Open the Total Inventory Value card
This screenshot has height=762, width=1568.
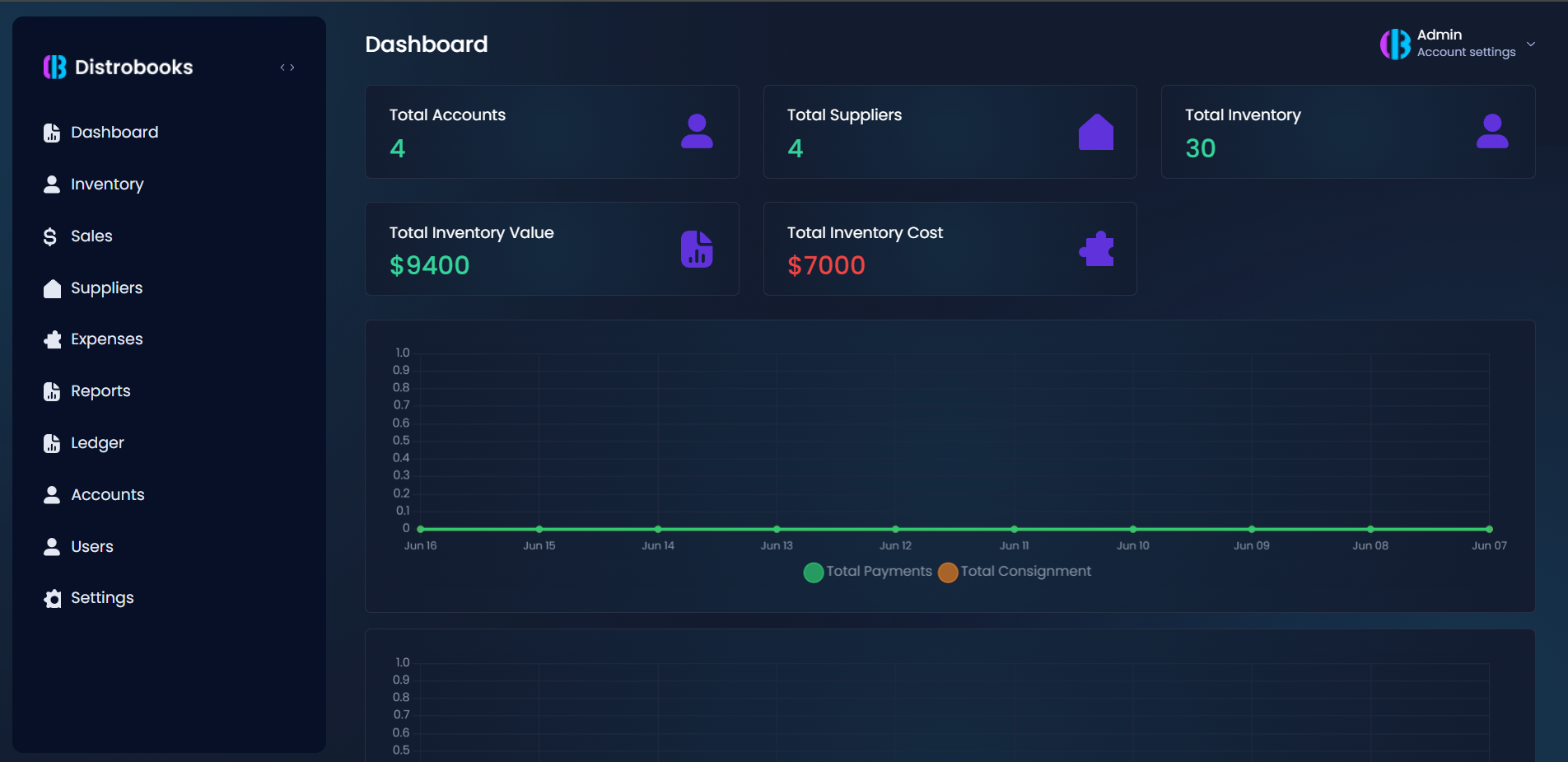pos(552,249)
